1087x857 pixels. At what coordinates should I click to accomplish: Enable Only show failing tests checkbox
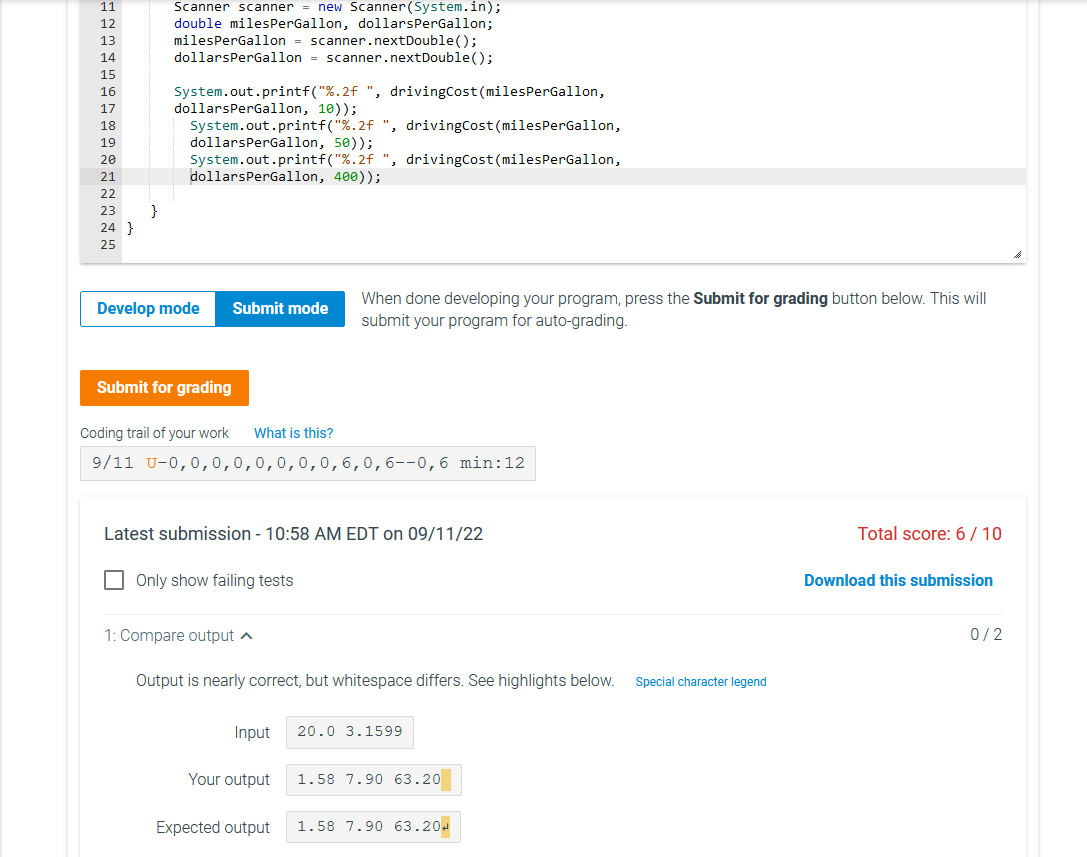114,580
